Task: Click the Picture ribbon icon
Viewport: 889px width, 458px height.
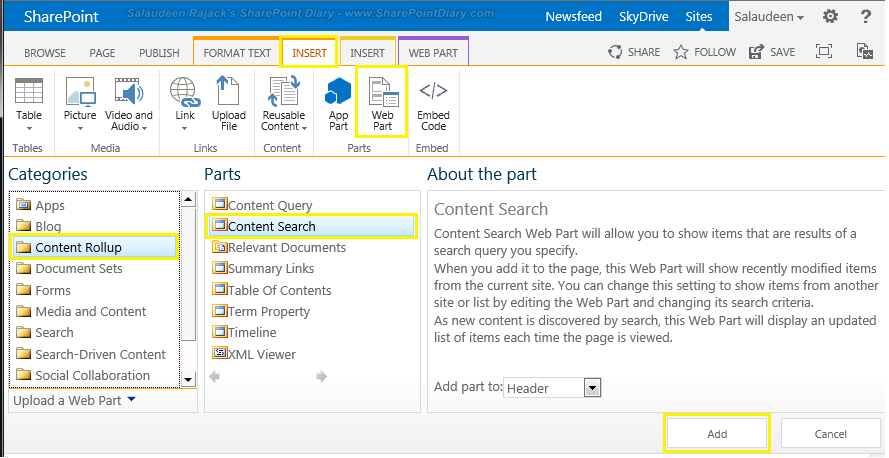Action: tap(80, 91)
